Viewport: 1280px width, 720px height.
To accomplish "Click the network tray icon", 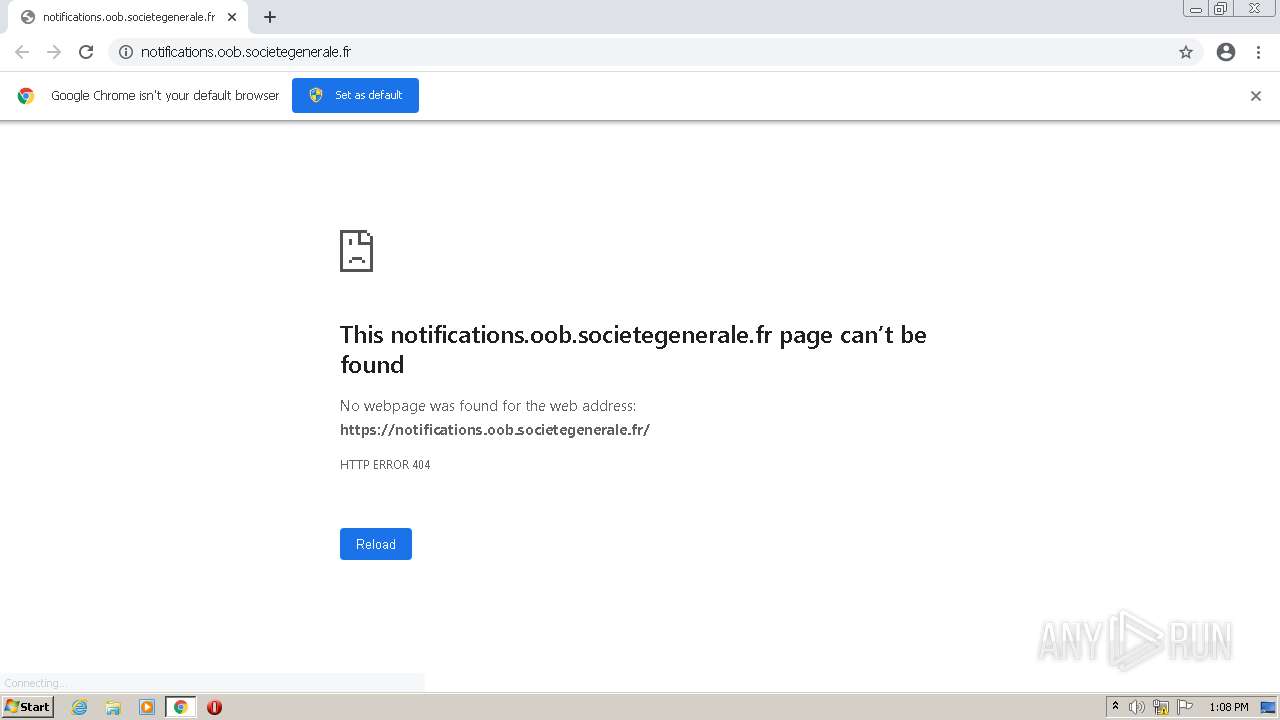I will pyautogui.click(x=1161, y=707).
